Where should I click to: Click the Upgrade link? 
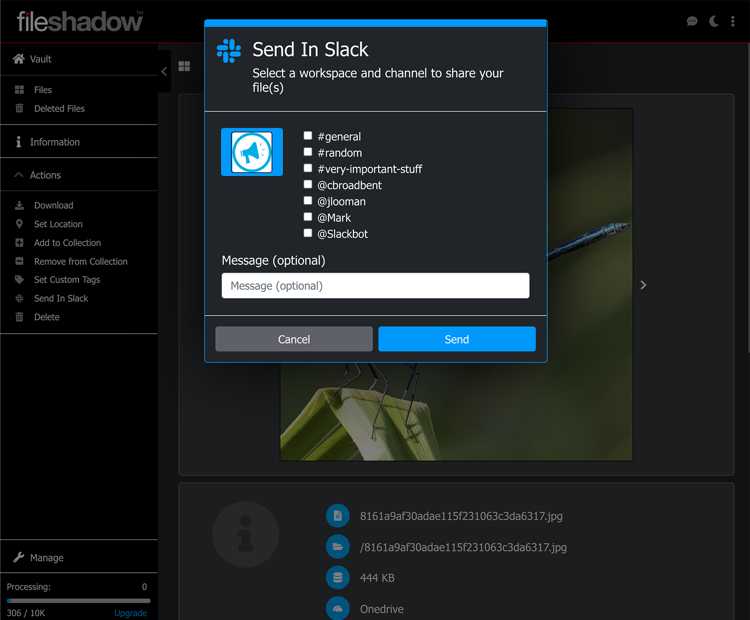(130, 613)
